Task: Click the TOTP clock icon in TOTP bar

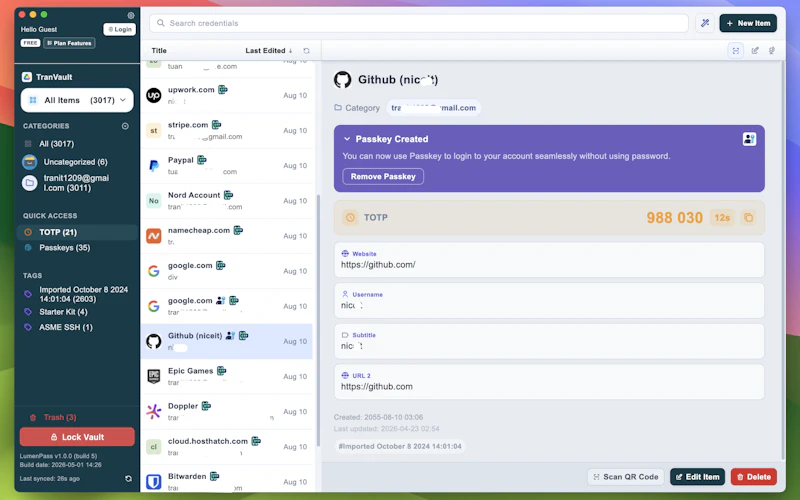Action: 350,217
